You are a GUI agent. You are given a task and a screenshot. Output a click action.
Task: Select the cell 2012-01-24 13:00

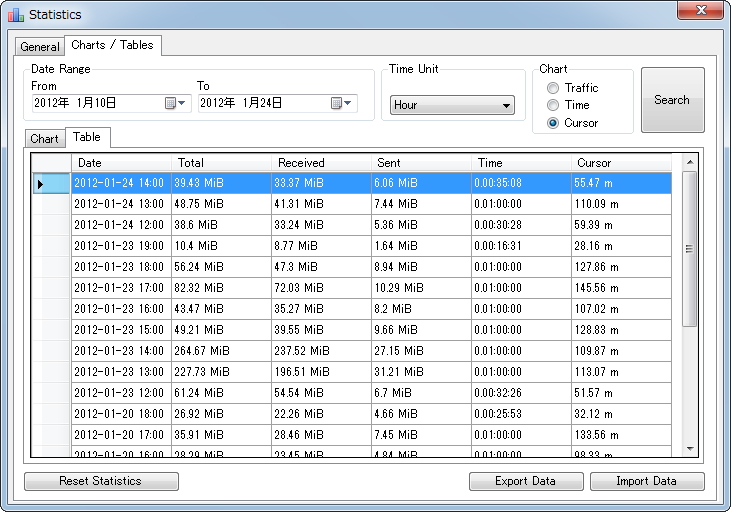pyautogui.click(x=121, y=204)
